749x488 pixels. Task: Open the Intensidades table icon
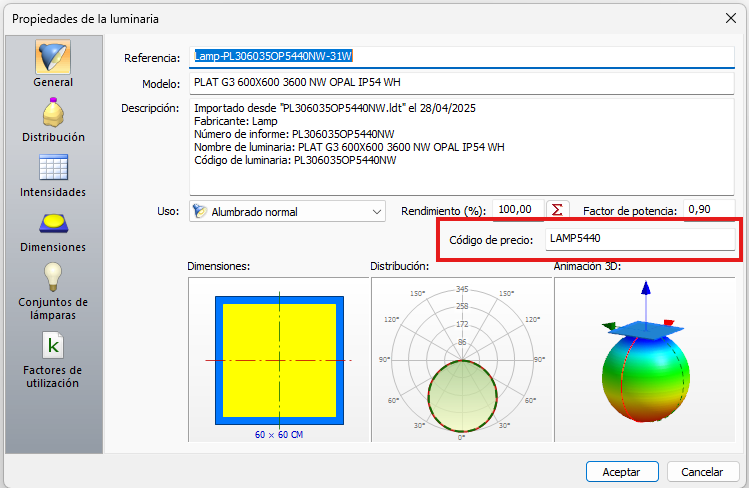[x=53, y=167]
